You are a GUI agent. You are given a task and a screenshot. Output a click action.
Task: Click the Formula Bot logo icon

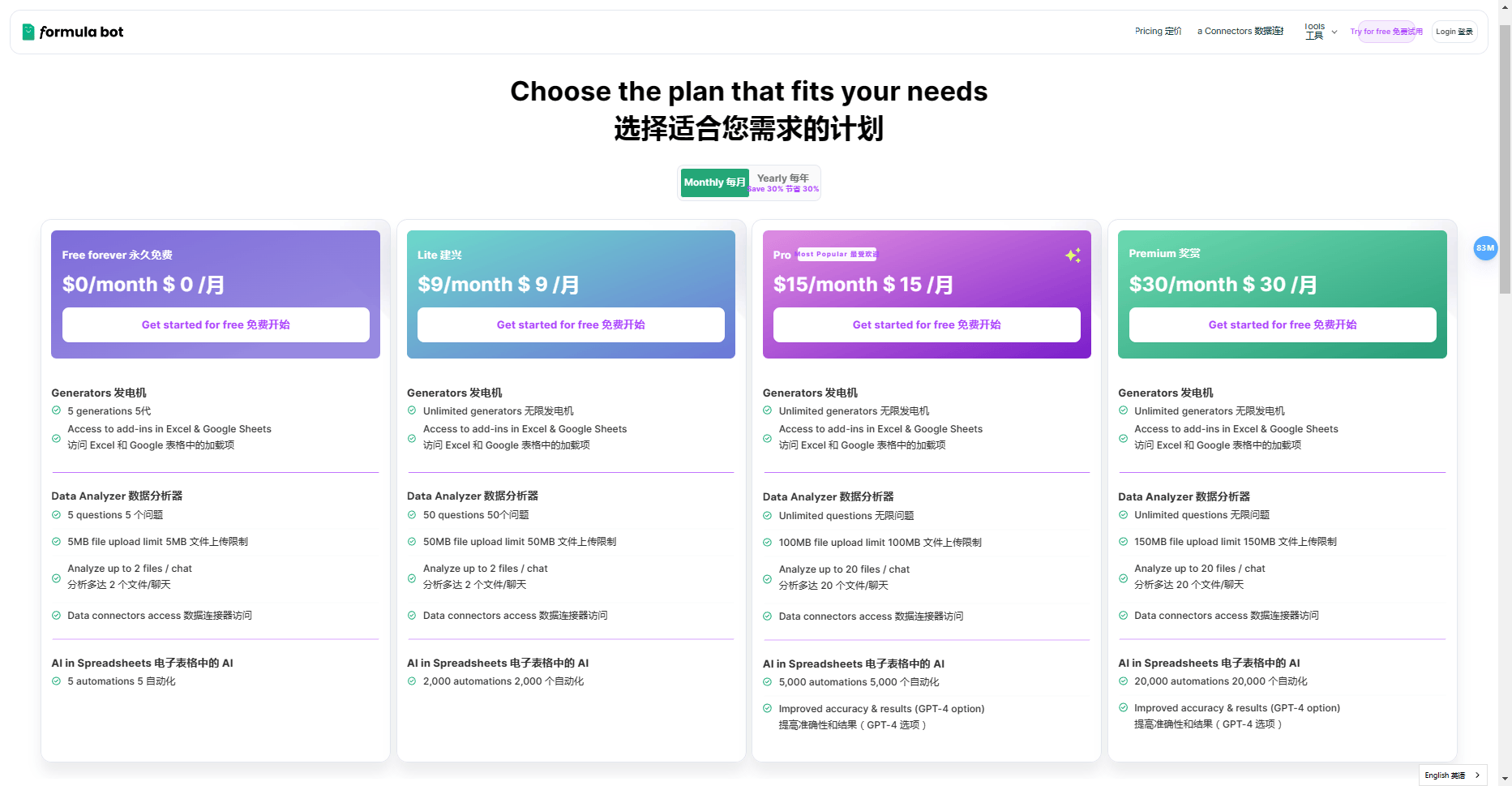tap(28, 32)
